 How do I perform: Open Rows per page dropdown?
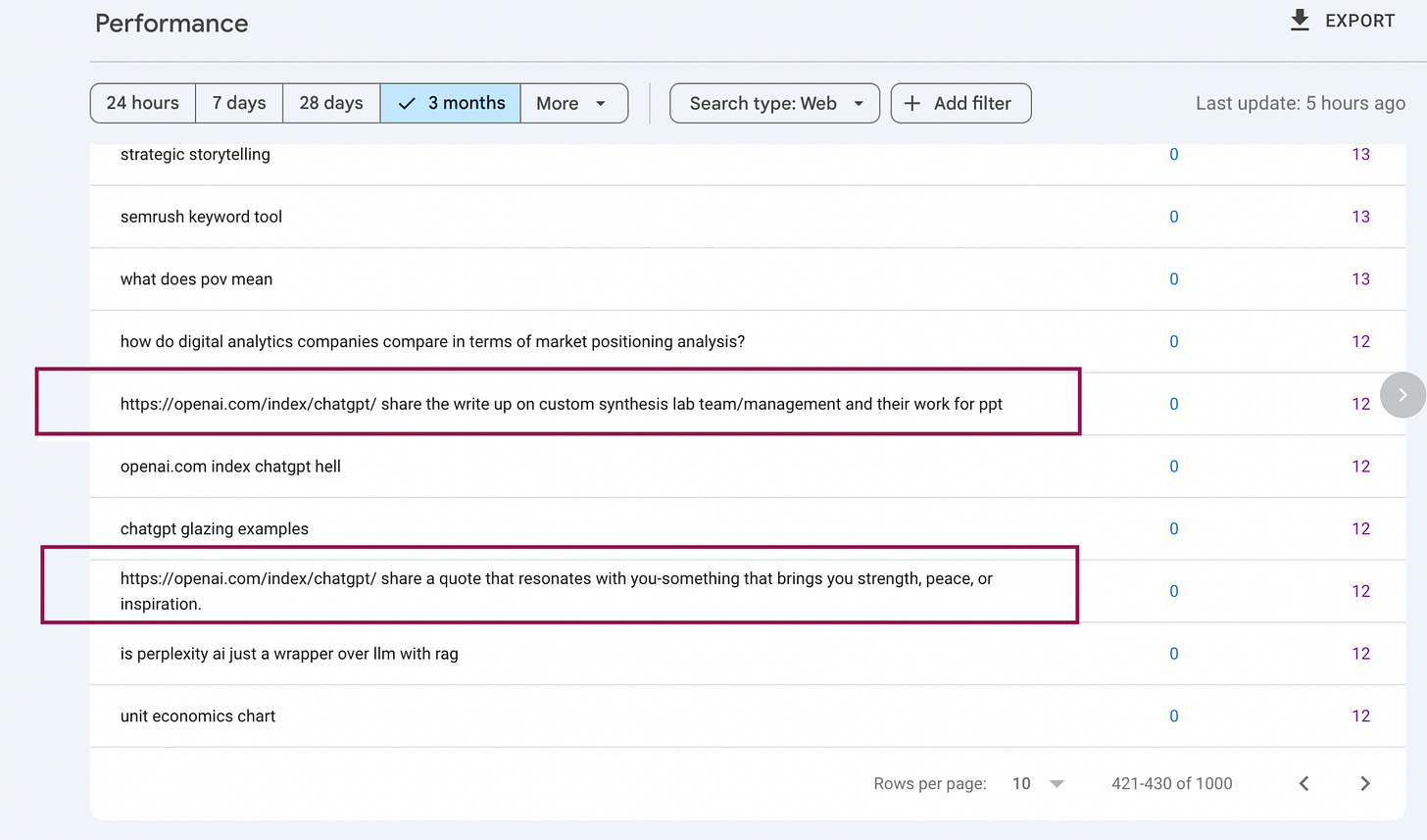click(x=1038, y=783)
